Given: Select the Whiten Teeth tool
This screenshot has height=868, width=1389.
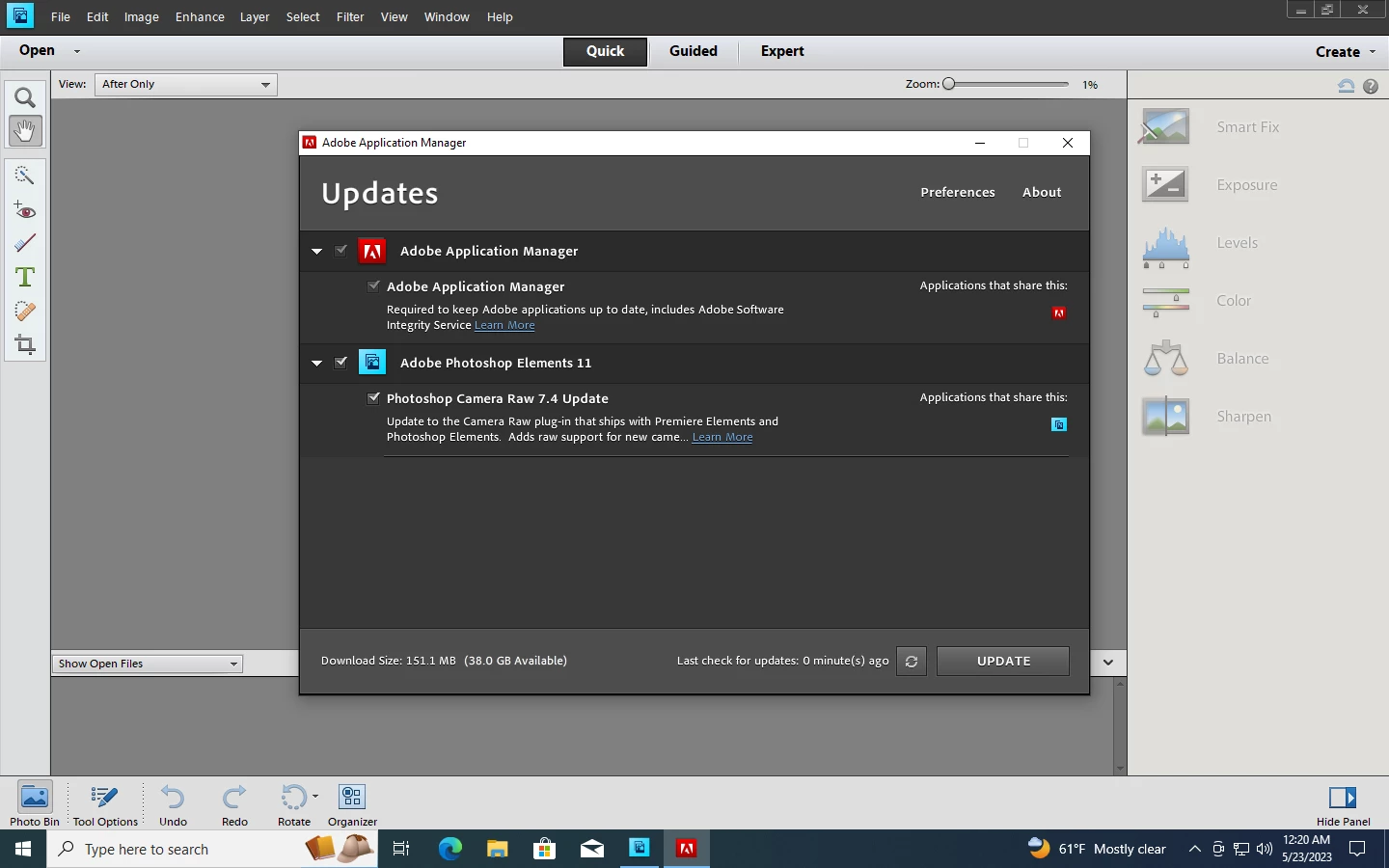Looking at the screenshot, I should click(x=25, y=243).
